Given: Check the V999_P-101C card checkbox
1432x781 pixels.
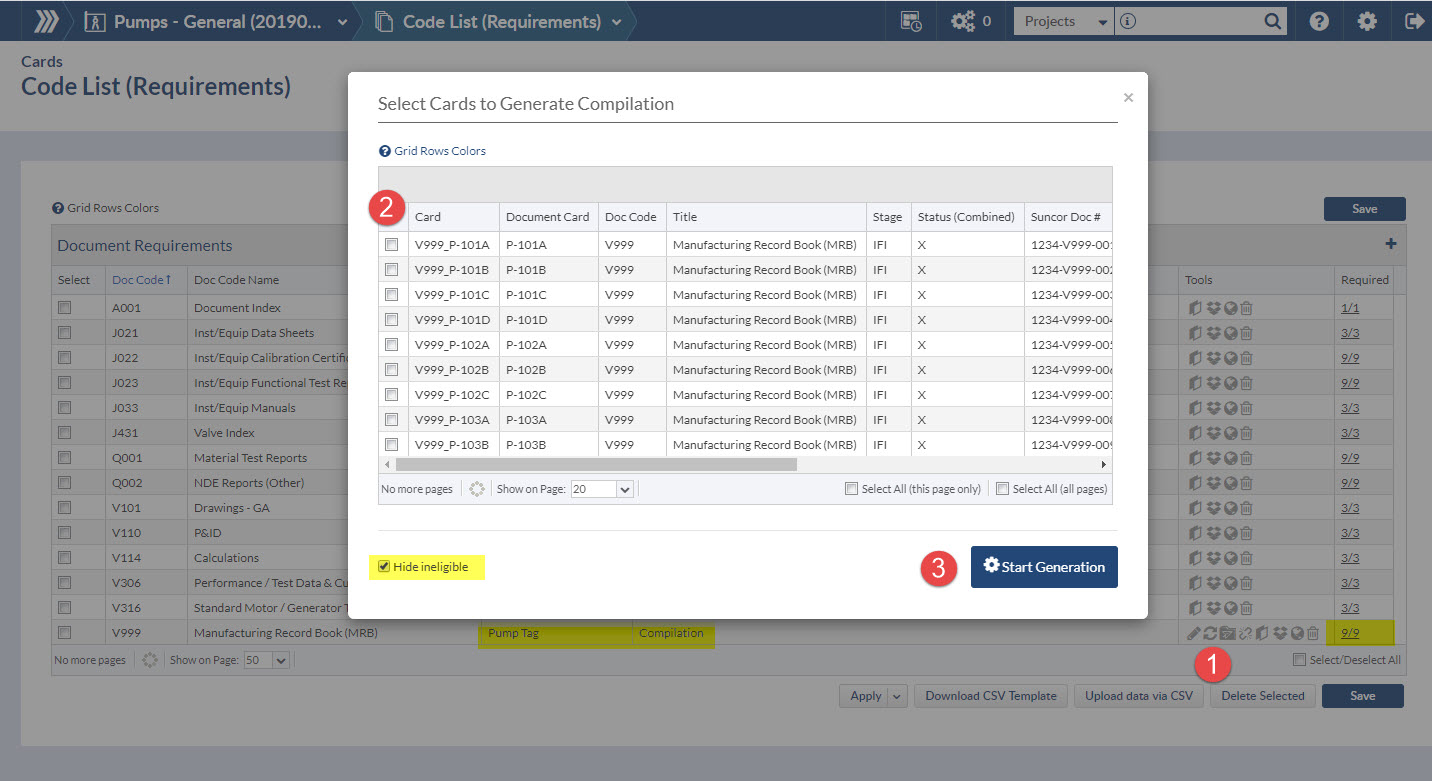Looking at the screenshot, I should coord(392,294).
